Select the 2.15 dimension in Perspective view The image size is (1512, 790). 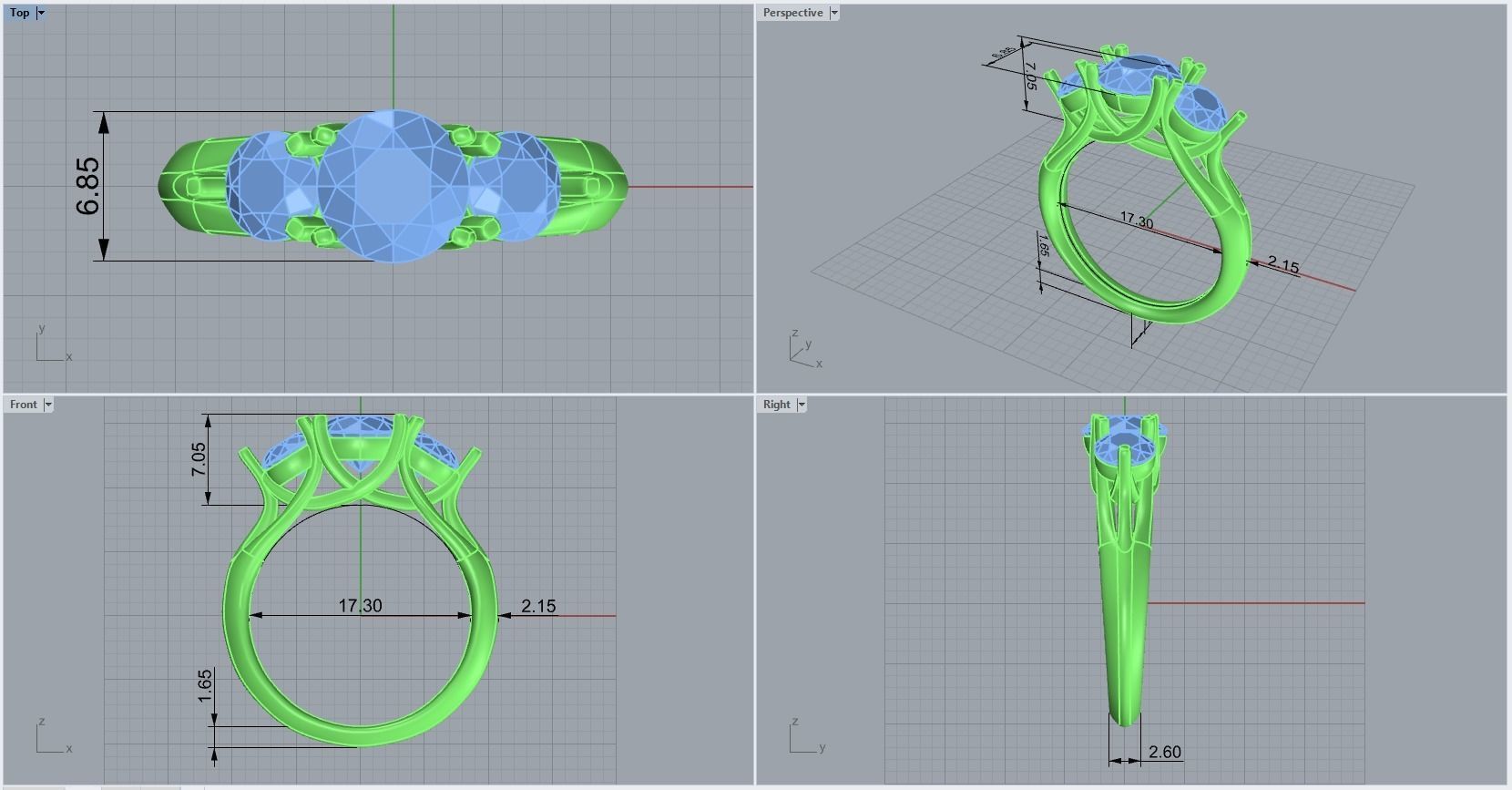pyautogui.click(x=1283, y=265)
